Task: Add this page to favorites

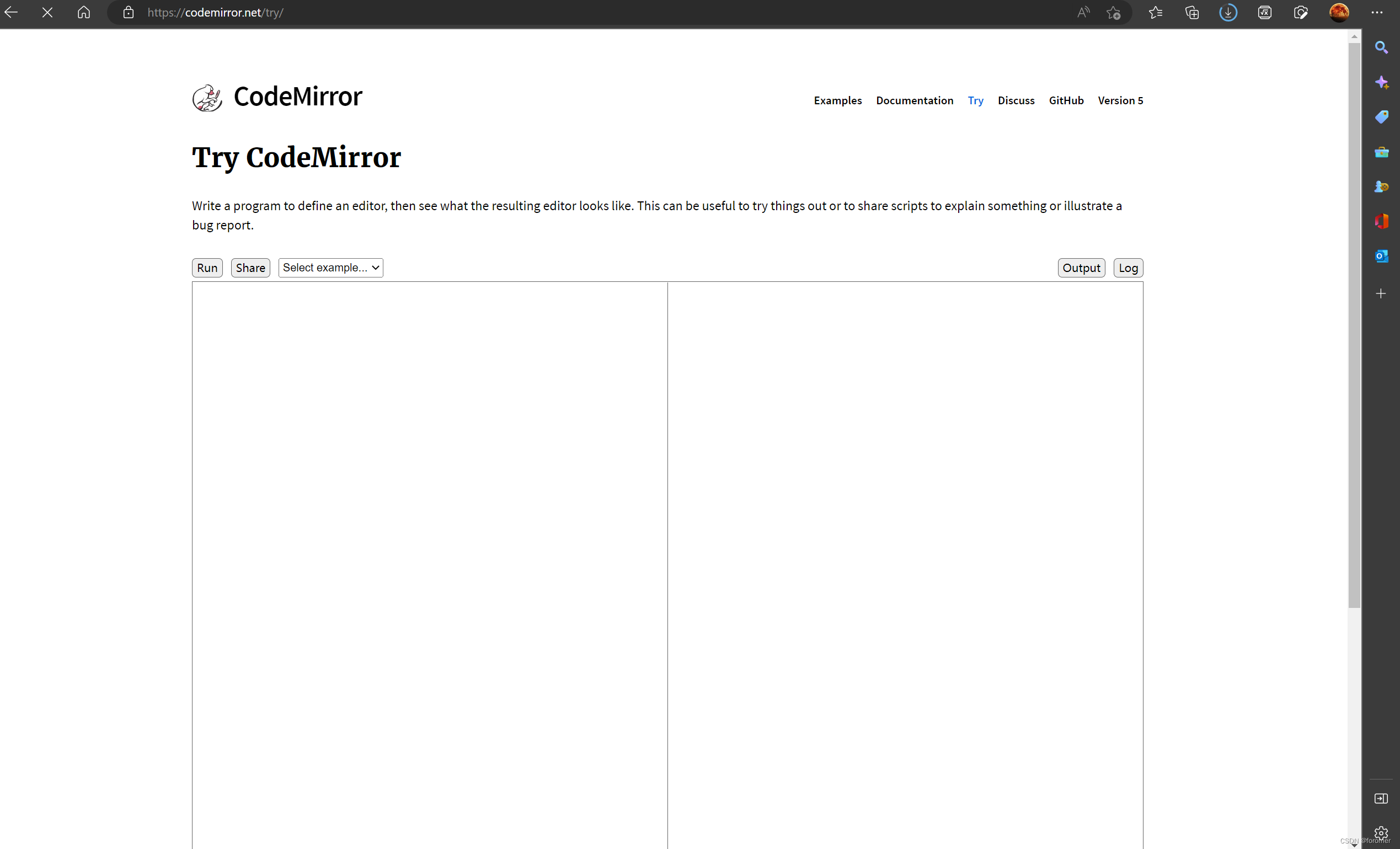Action: point(1113,12)
